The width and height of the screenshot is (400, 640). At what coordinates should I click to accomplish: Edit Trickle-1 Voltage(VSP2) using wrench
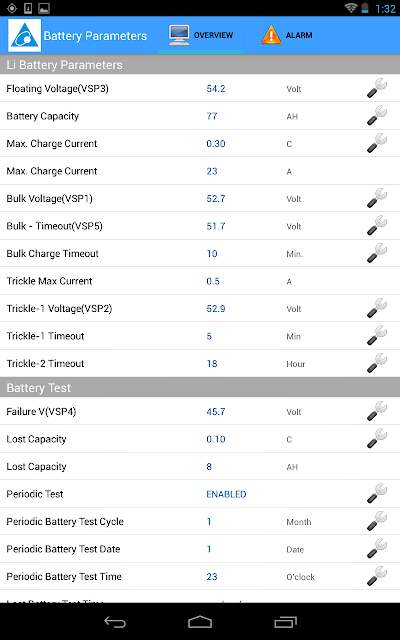[x=377, y=308]
